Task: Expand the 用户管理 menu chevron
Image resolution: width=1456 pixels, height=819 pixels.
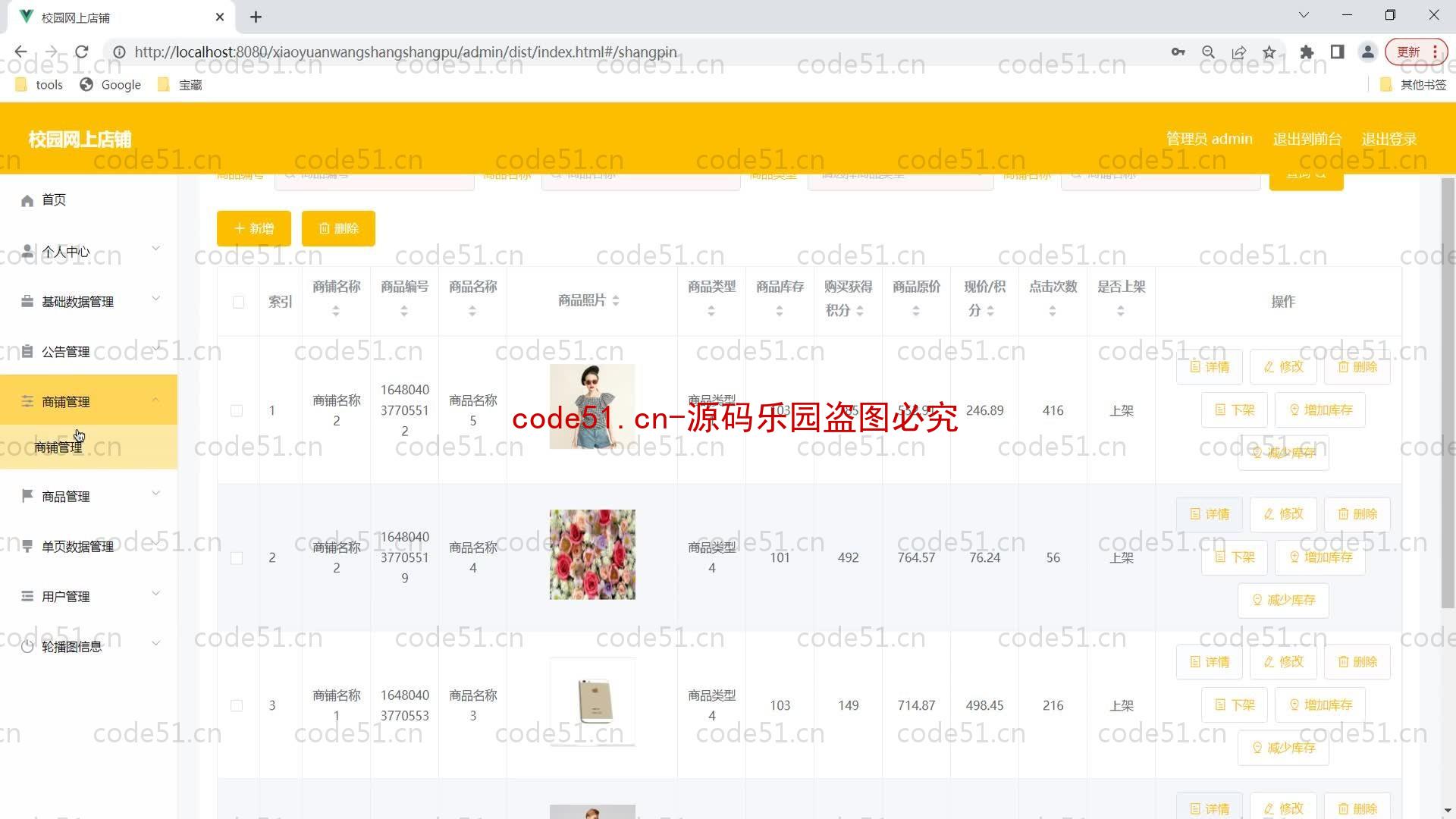Action: click(155, 594)
